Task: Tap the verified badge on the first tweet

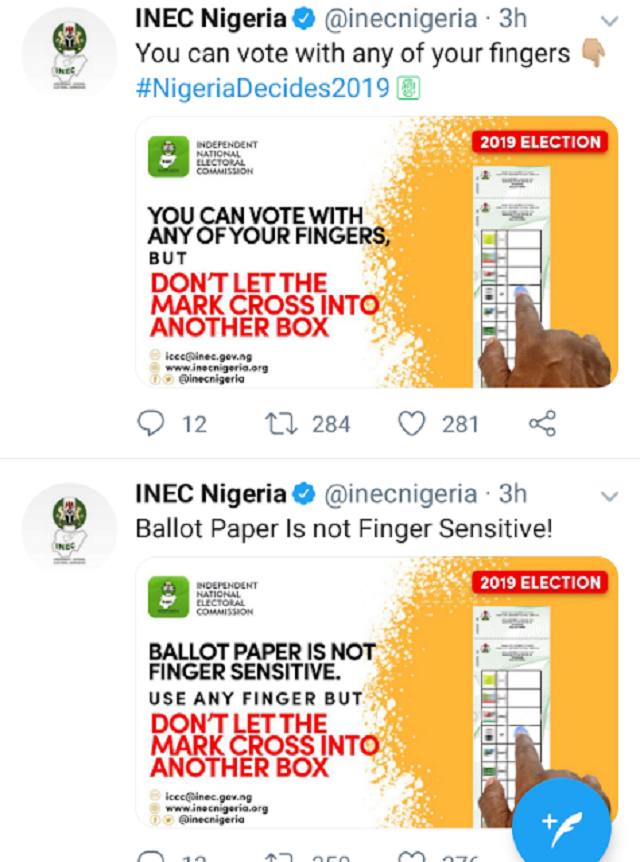Action: pos(303,18)
